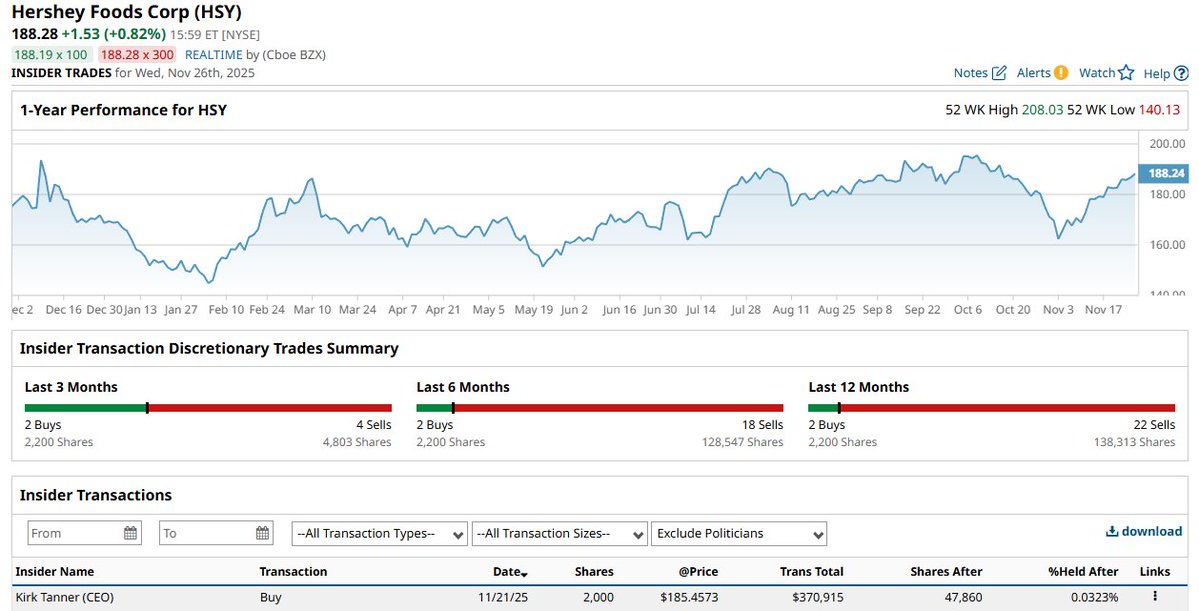Open the All Transaction Types dropdown
1199x611 pixels.
378,533
